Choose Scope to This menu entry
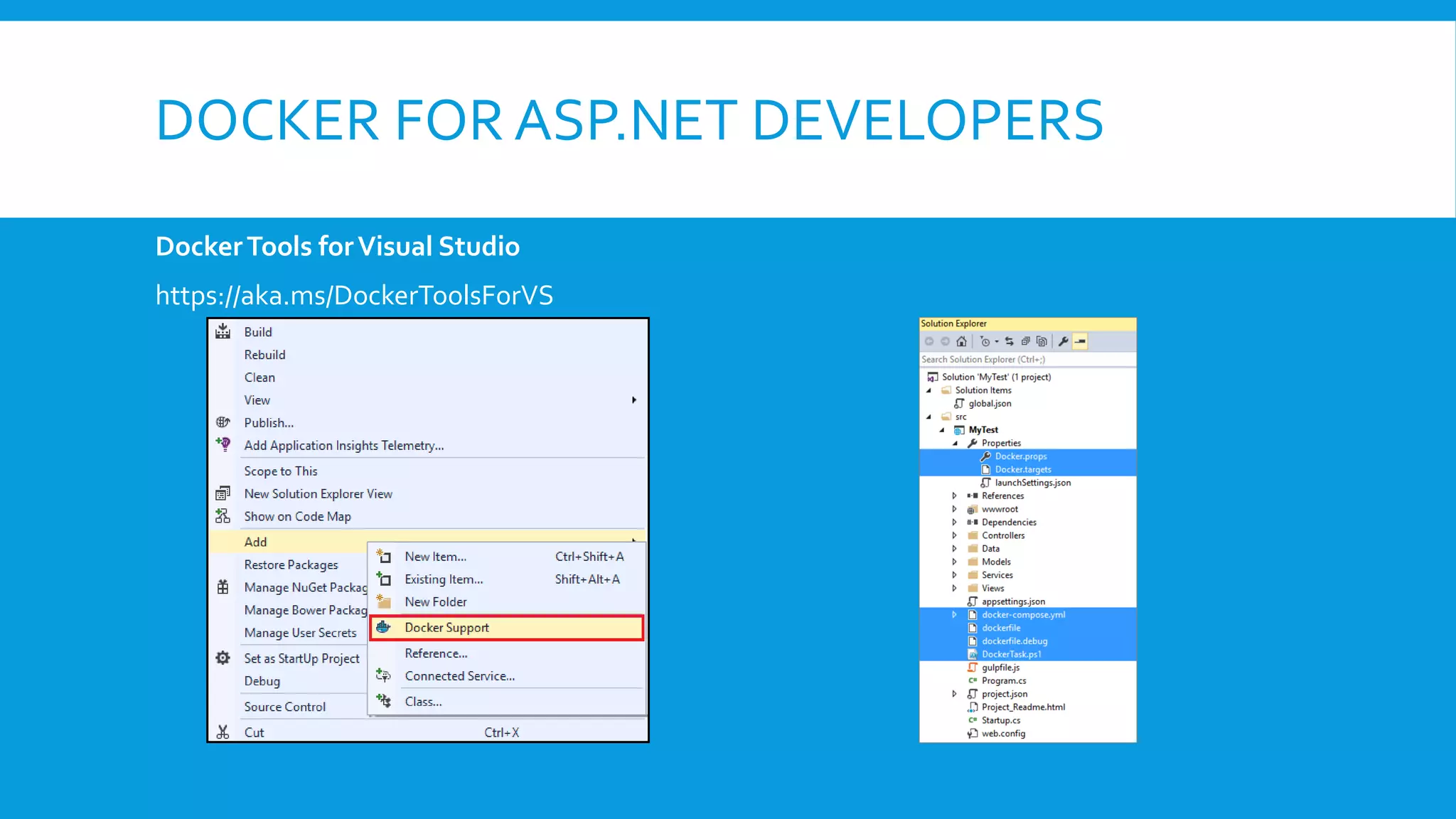This screenshot has width=1456, height=819. [281, 471]
